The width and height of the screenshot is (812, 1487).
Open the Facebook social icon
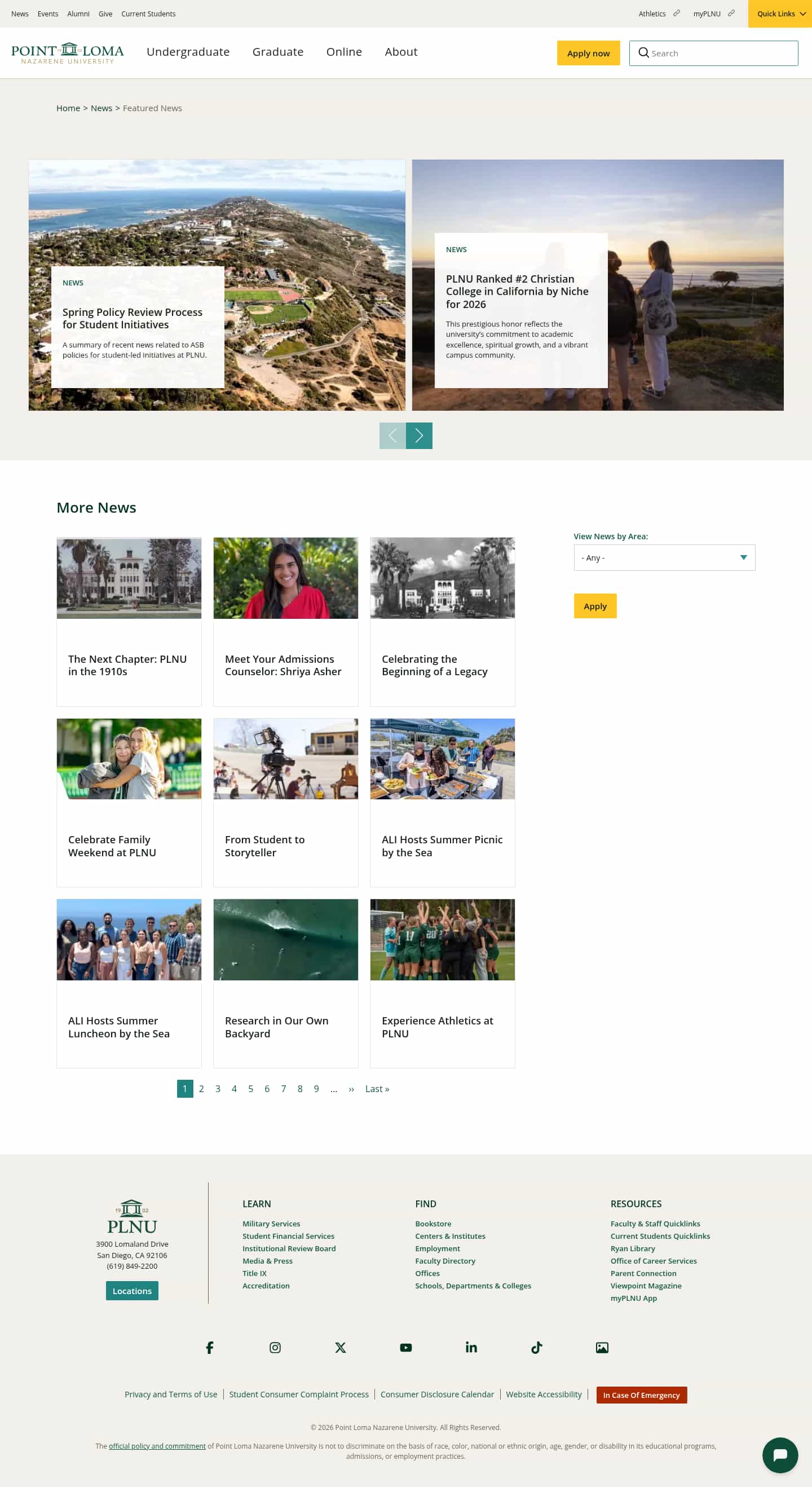(210, 1347)
